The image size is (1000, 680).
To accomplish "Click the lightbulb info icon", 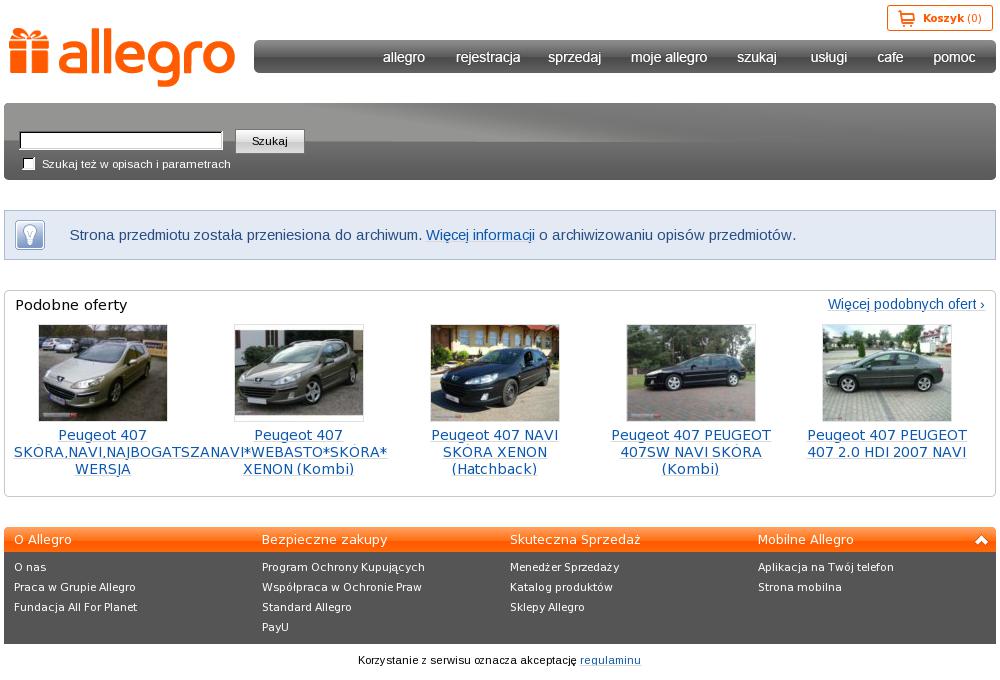I will (x=30, y=235).
